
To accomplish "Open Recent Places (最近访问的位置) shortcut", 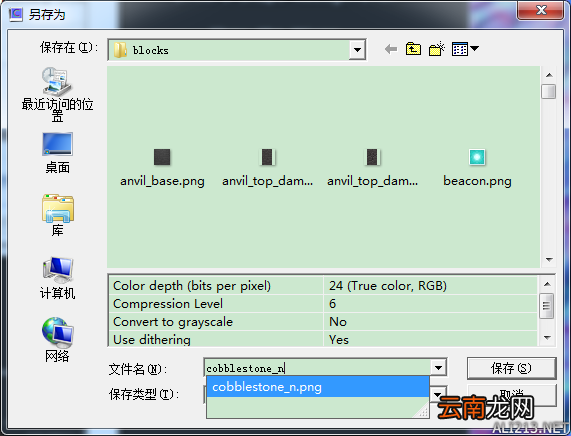I will click(57, 95).
